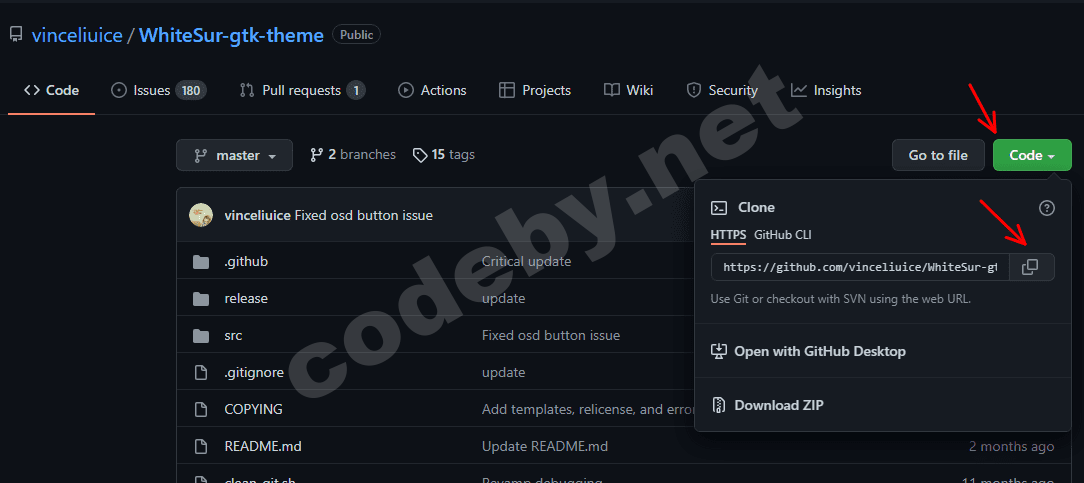Click the repository icon before vinceliuice
Screen dimensions: 1084x483
(16, 35)
